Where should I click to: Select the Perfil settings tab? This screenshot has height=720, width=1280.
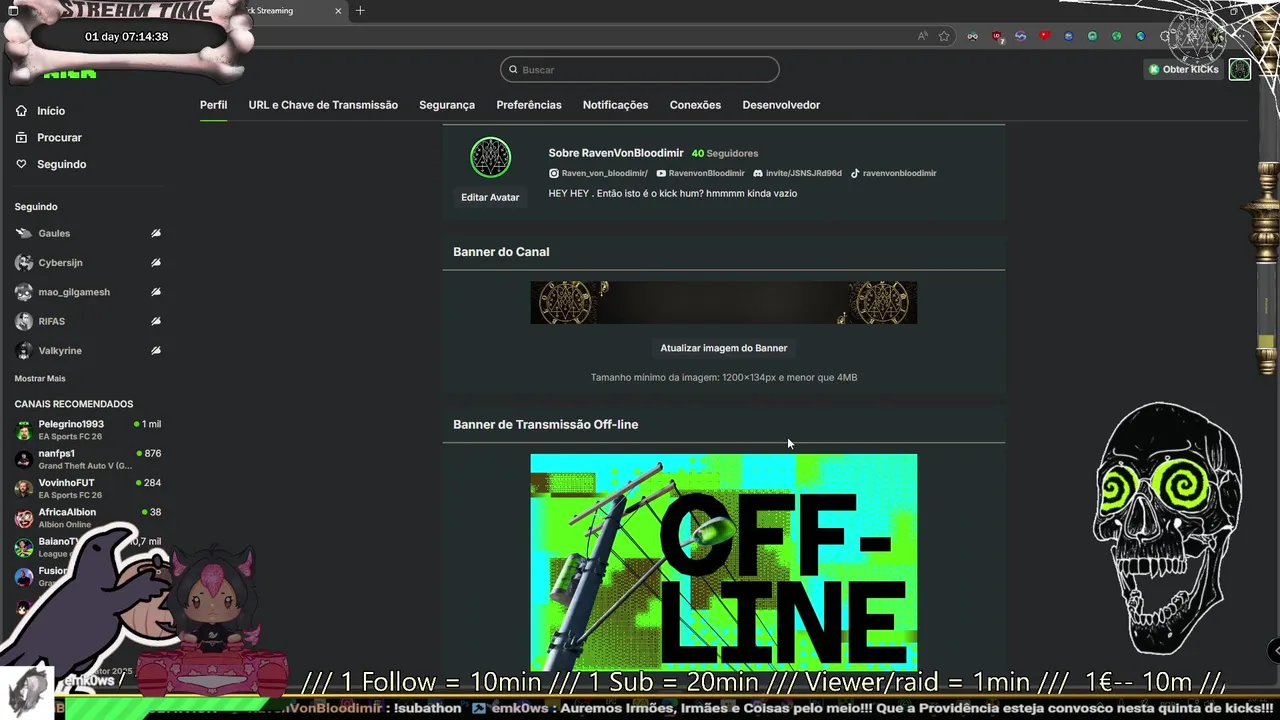point(213,105)
